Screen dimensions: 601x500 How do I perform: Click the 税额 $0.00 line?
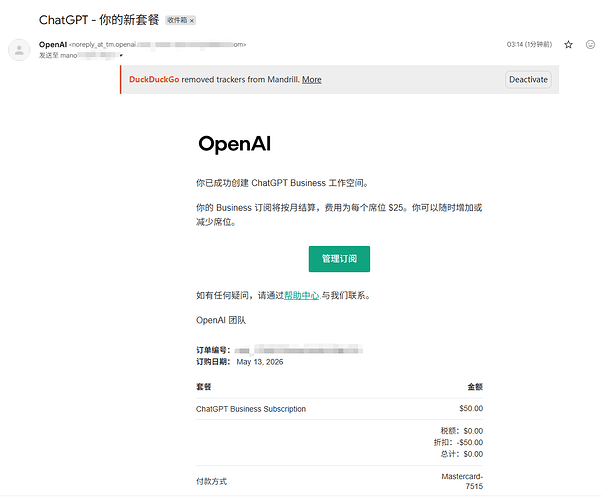(x=461, y=431)
